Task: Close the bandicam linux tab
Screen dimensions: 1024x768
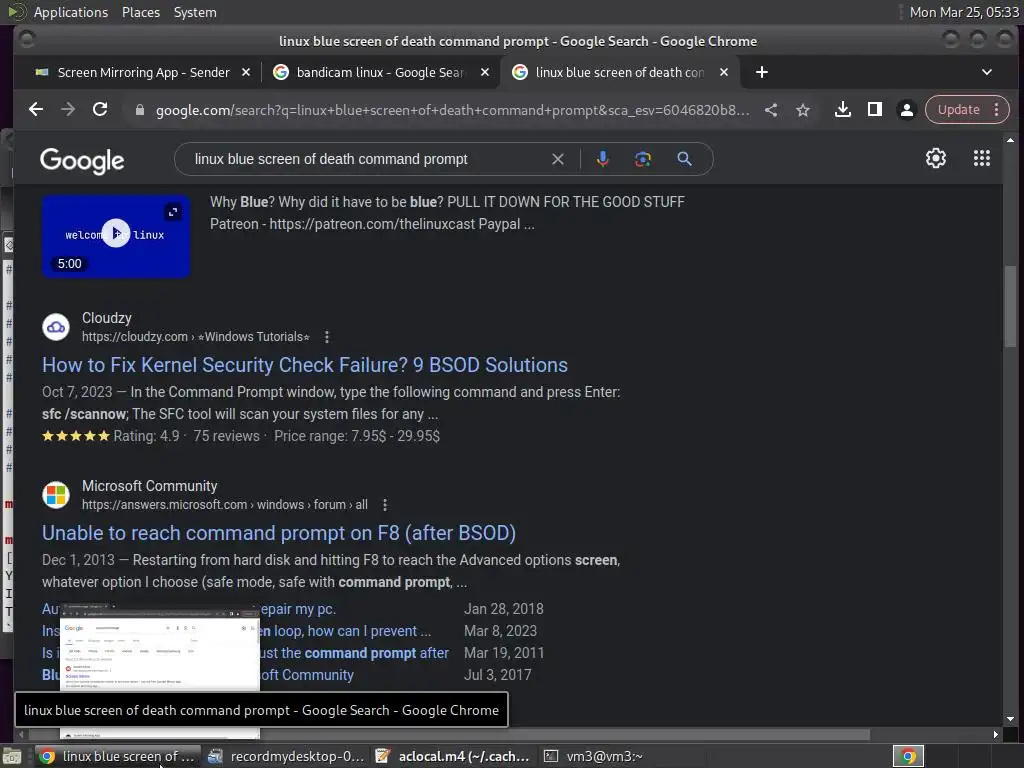Action: click(x=485, y=72)
